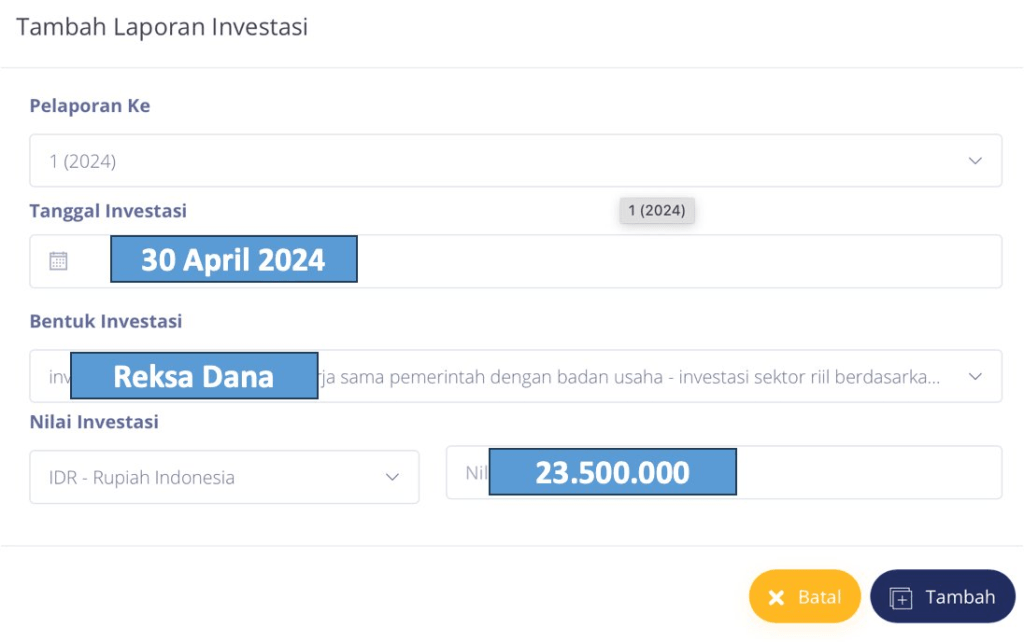Image resolution: width=1024 pixels, height=642 pixels.
Task: Click the X icon on the Batal button
Action: (776, 598)
